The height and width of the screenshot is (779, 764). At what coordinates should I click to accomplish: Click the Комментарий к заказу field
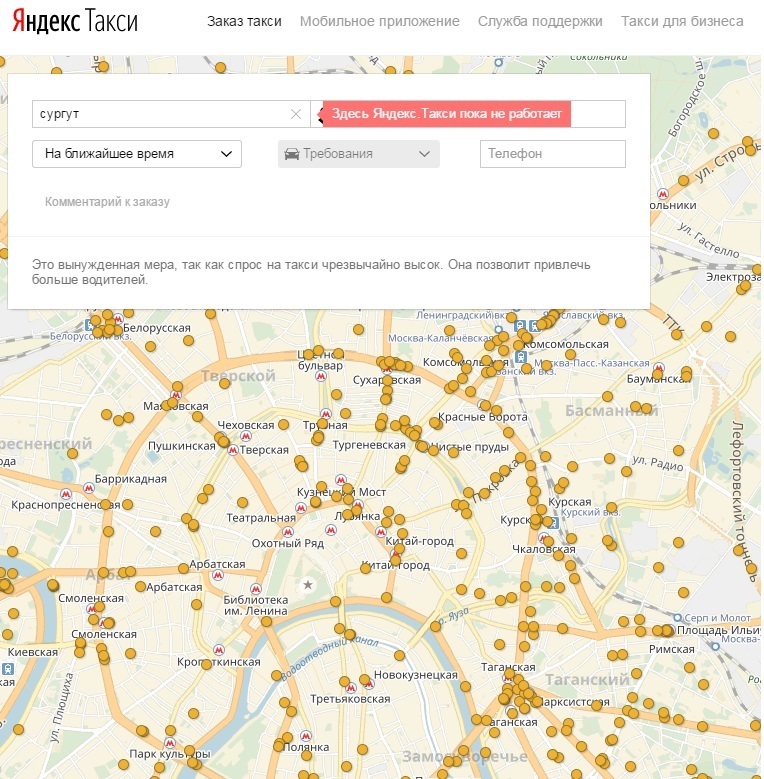point(107,202)
